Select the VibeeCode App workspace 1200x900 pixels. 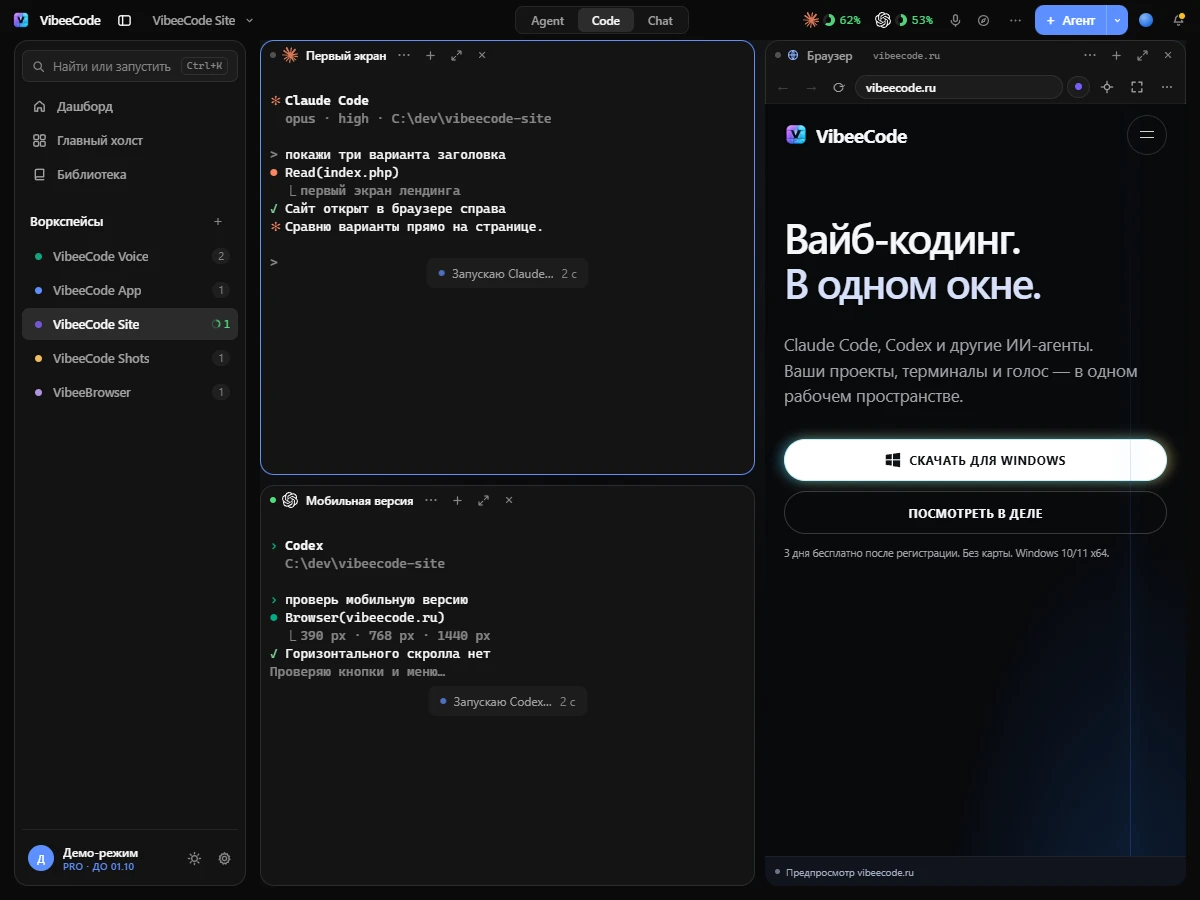(x=130, y=290)
